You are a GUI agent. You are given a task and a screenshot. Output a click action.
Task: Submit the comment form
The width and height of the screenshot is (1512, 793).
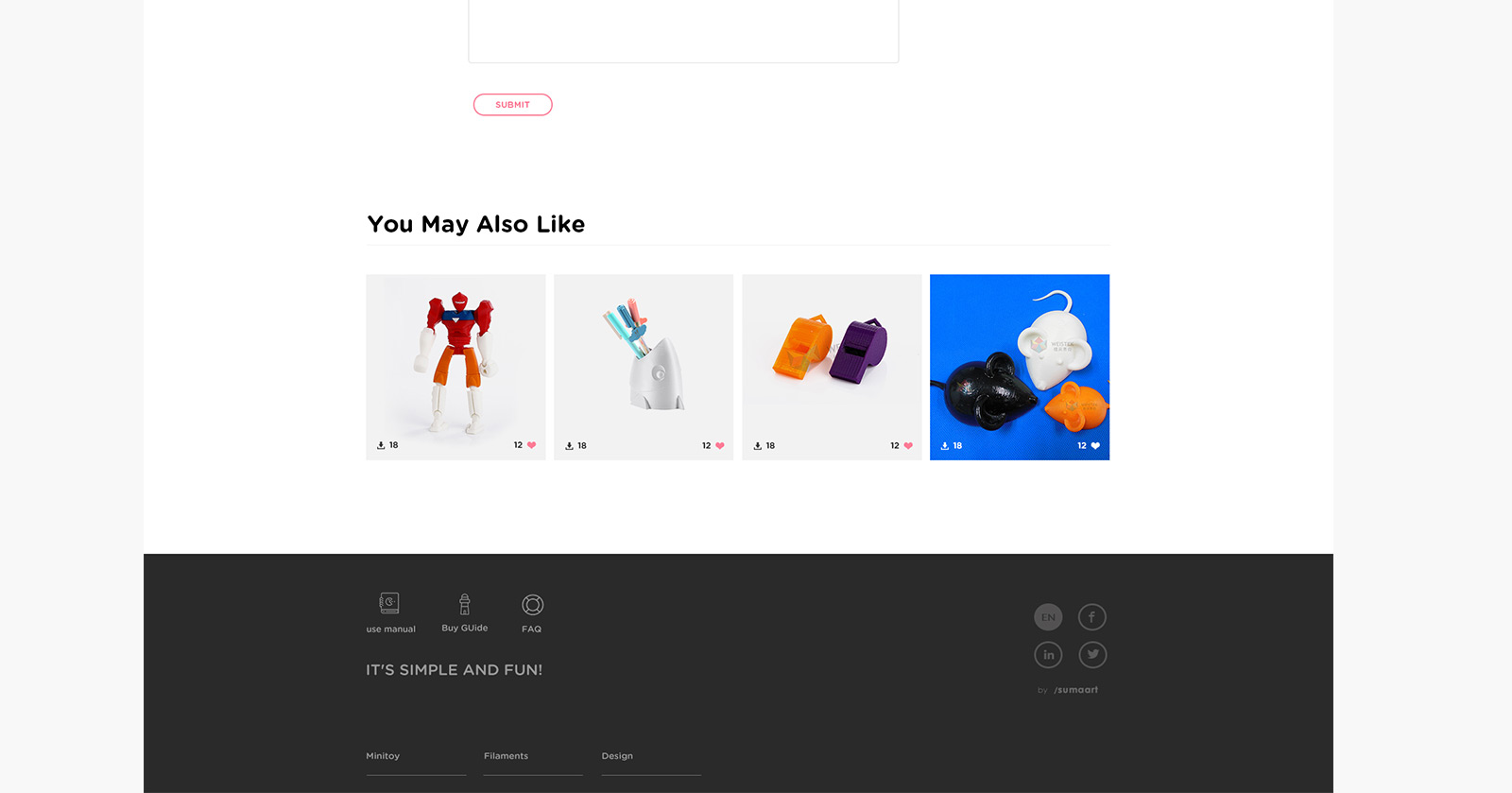pyautogui.click(x=513, y=105)
